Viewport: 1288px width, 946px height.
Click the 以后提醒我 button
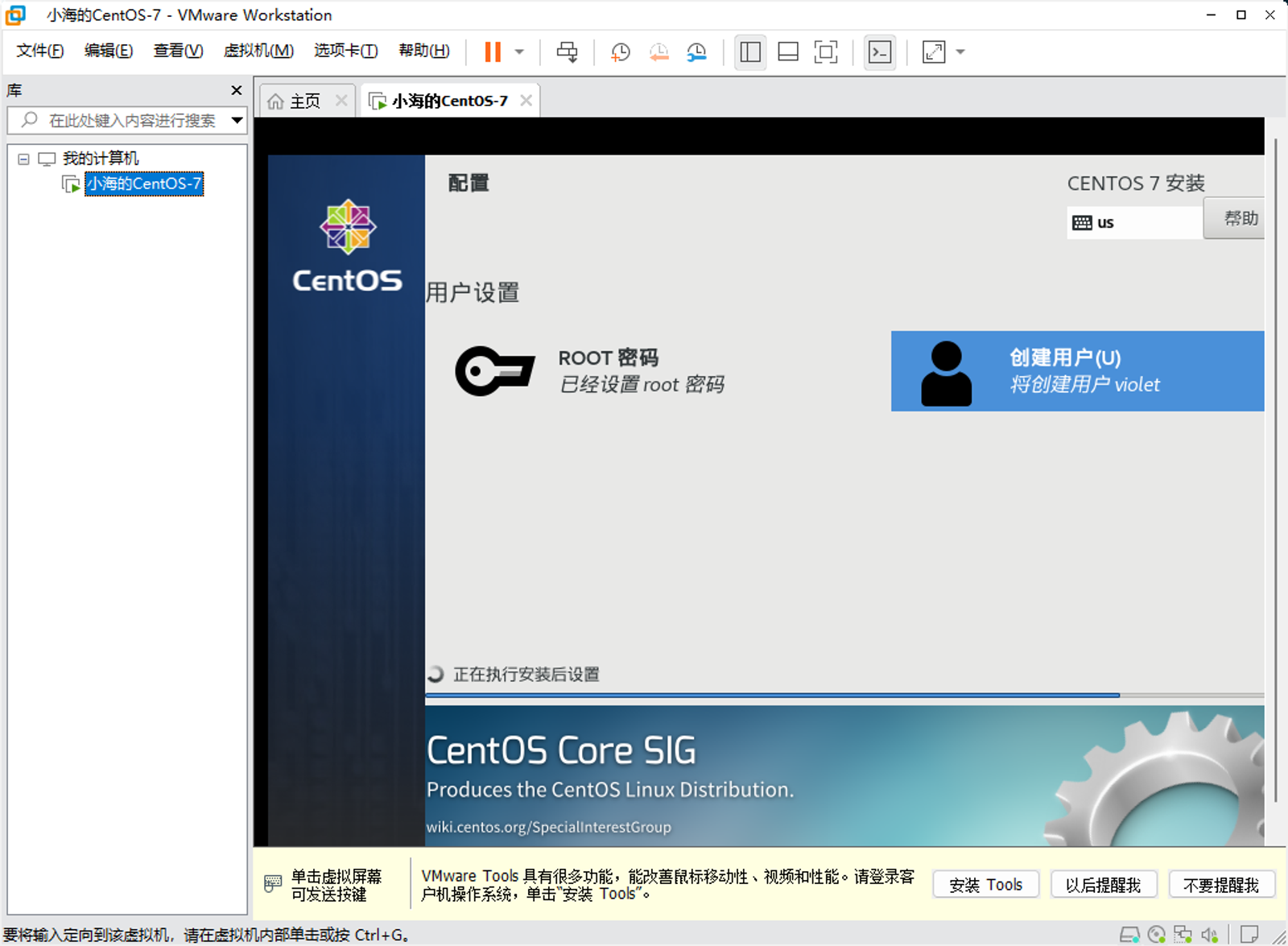(1104, 885)
